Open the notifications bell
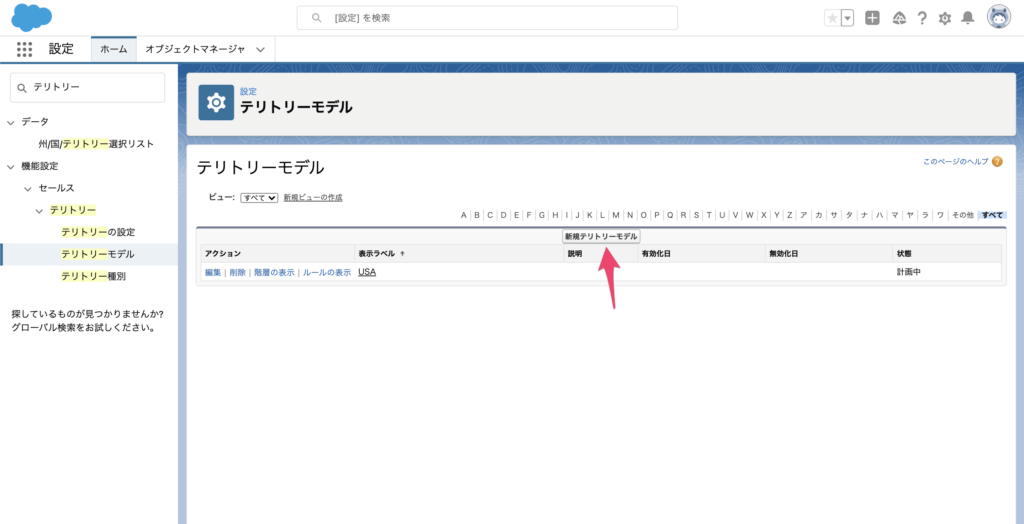 pyautogui.click(x=968, y=18)
